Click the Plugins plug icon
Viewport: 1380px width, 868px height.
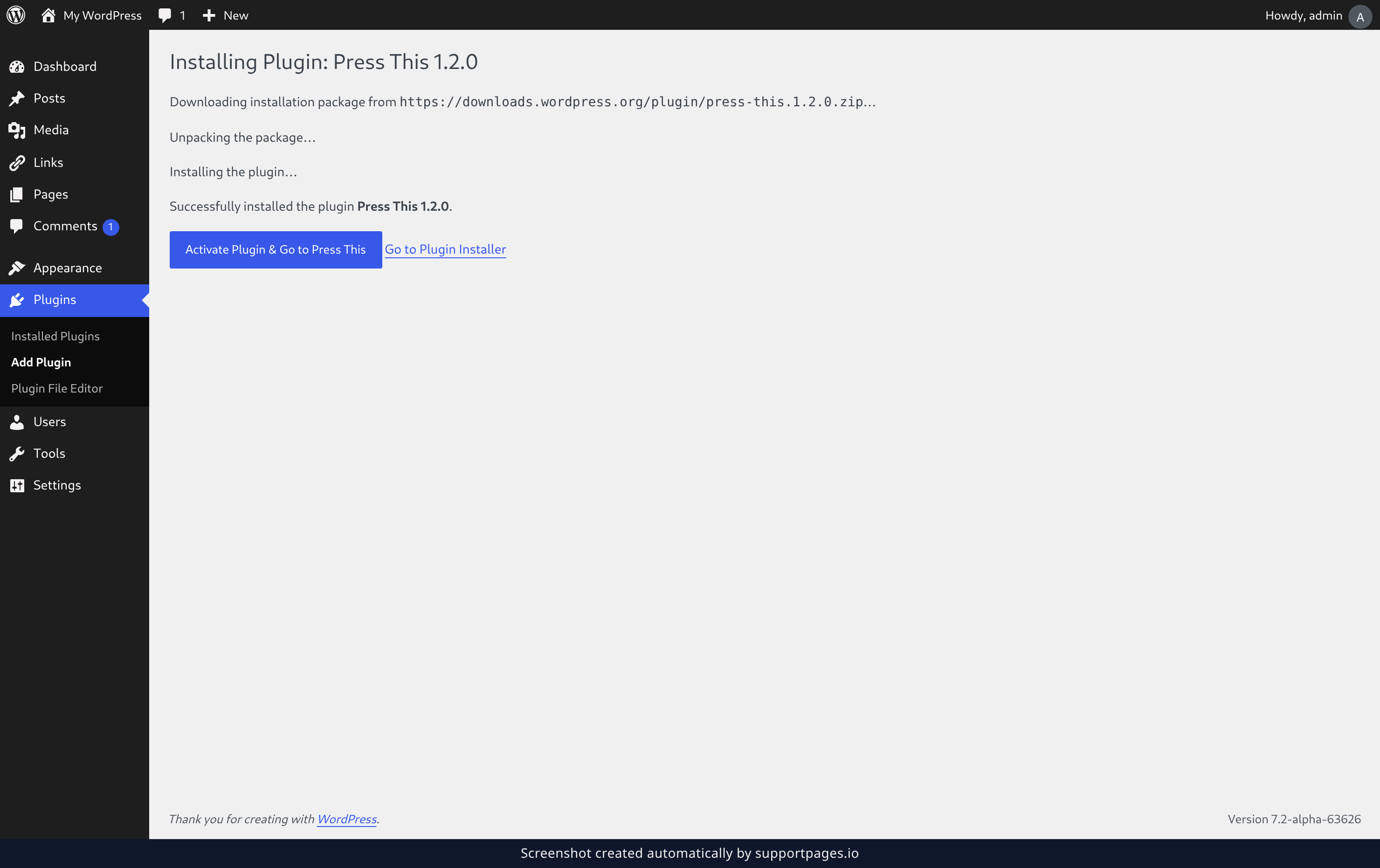(x=17, y=300)
